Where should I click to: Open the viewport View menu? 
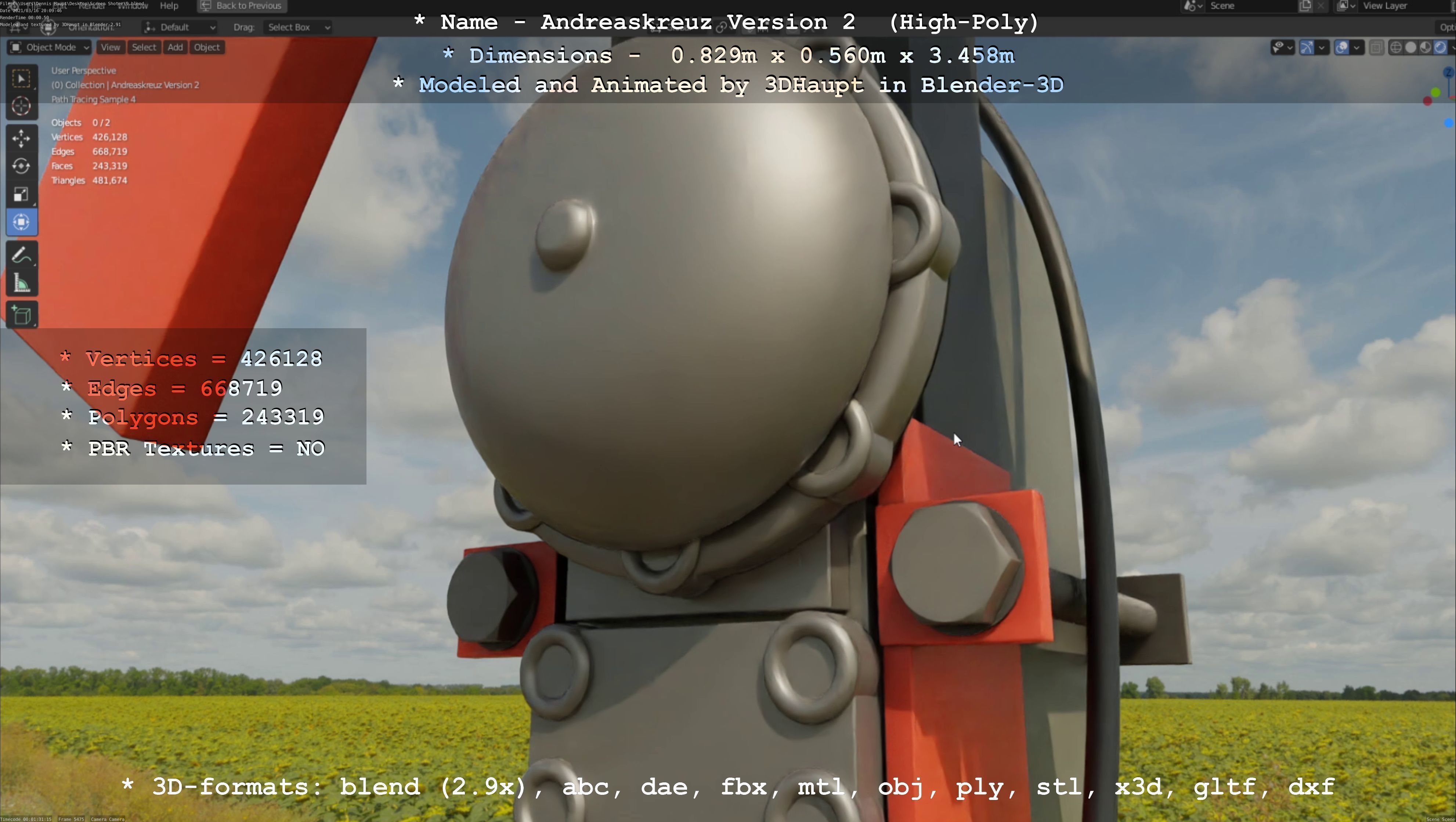tap(110, 47)
